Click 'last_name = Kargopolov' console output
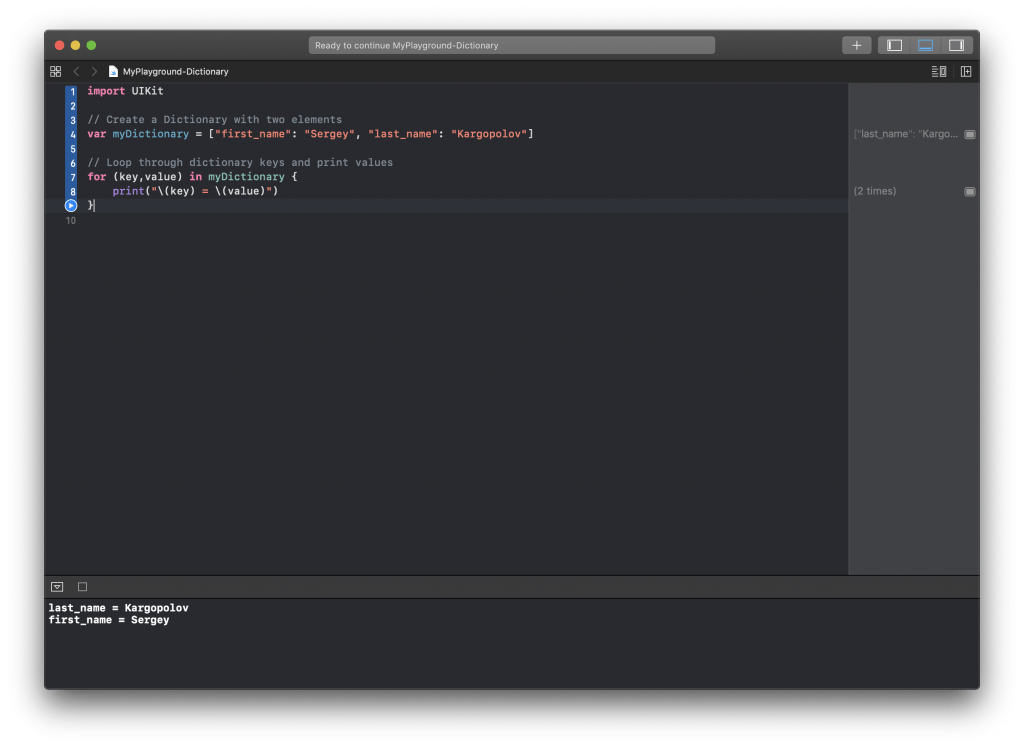This screenshot has height=748, width=1024. [x=118, y=608]
